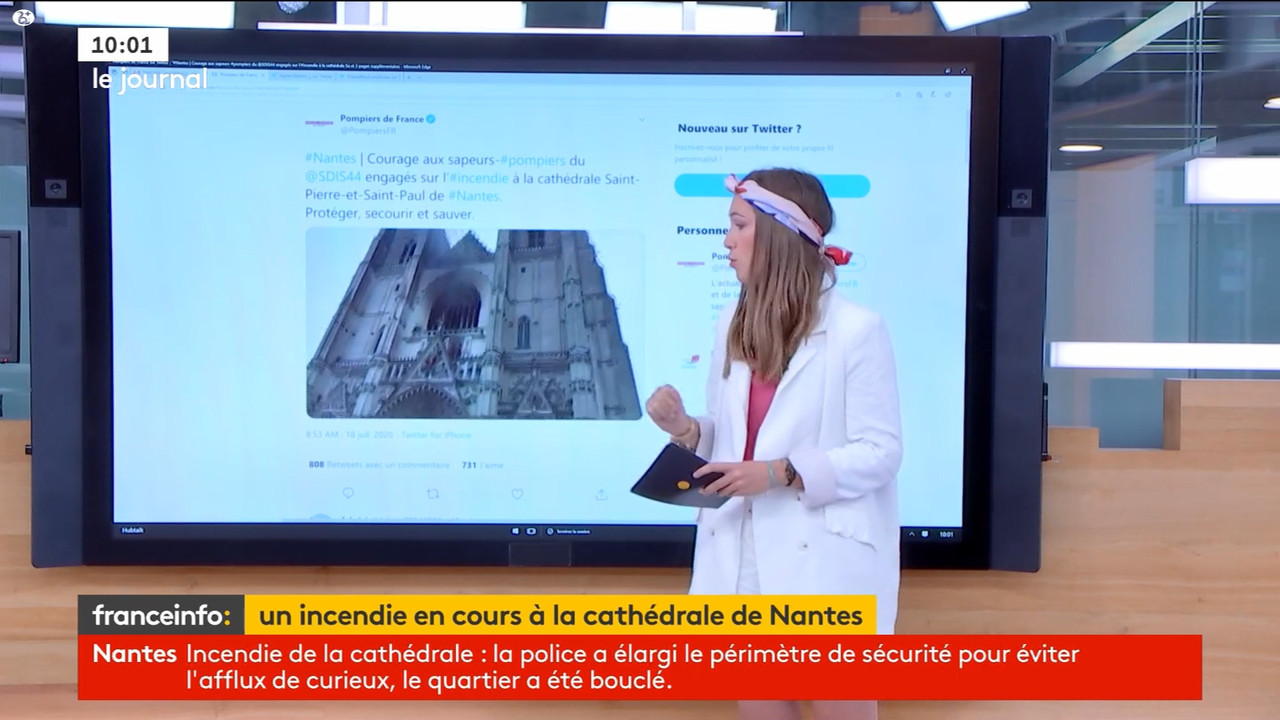The image size is (1280, 720).
Task: Open Pompiers de France account name
Action: click(382, 118)
